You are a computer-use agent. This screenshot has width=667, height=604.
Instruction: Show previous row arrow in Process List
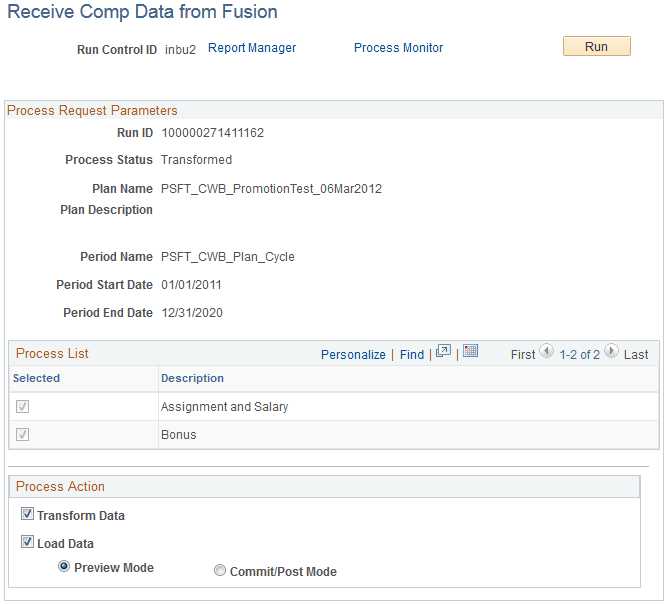546,351
